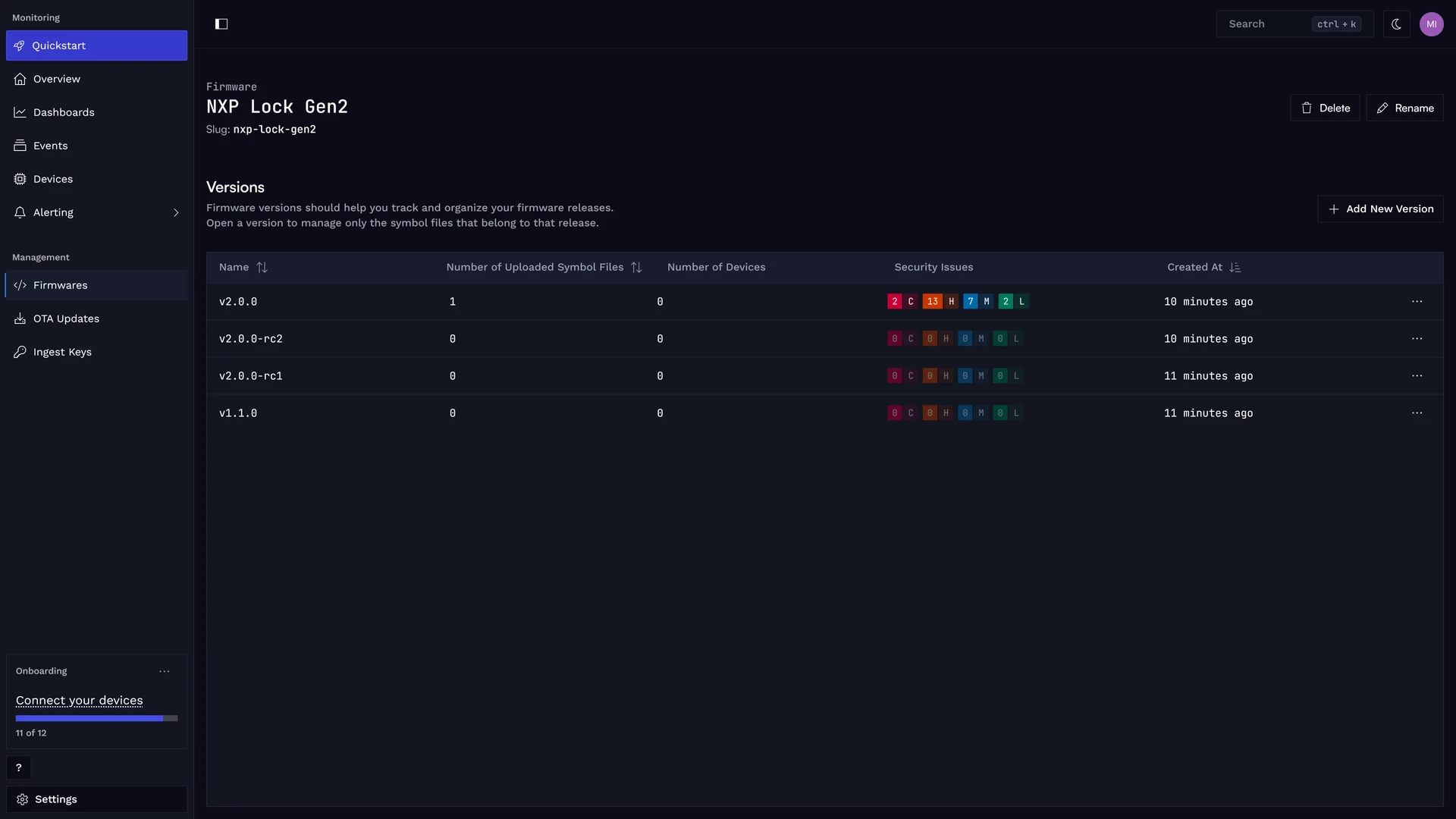This screenshot has width=1456, height=819.
Task: Open the help question mark button
Action: pos(19,767)
